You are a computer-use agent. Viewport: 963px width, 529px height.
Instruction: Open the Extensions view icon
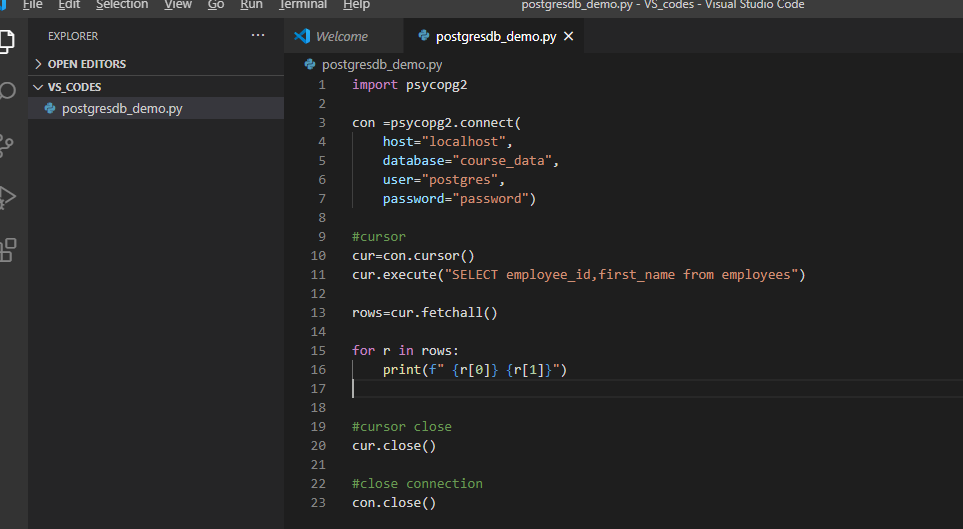(7, 250)
